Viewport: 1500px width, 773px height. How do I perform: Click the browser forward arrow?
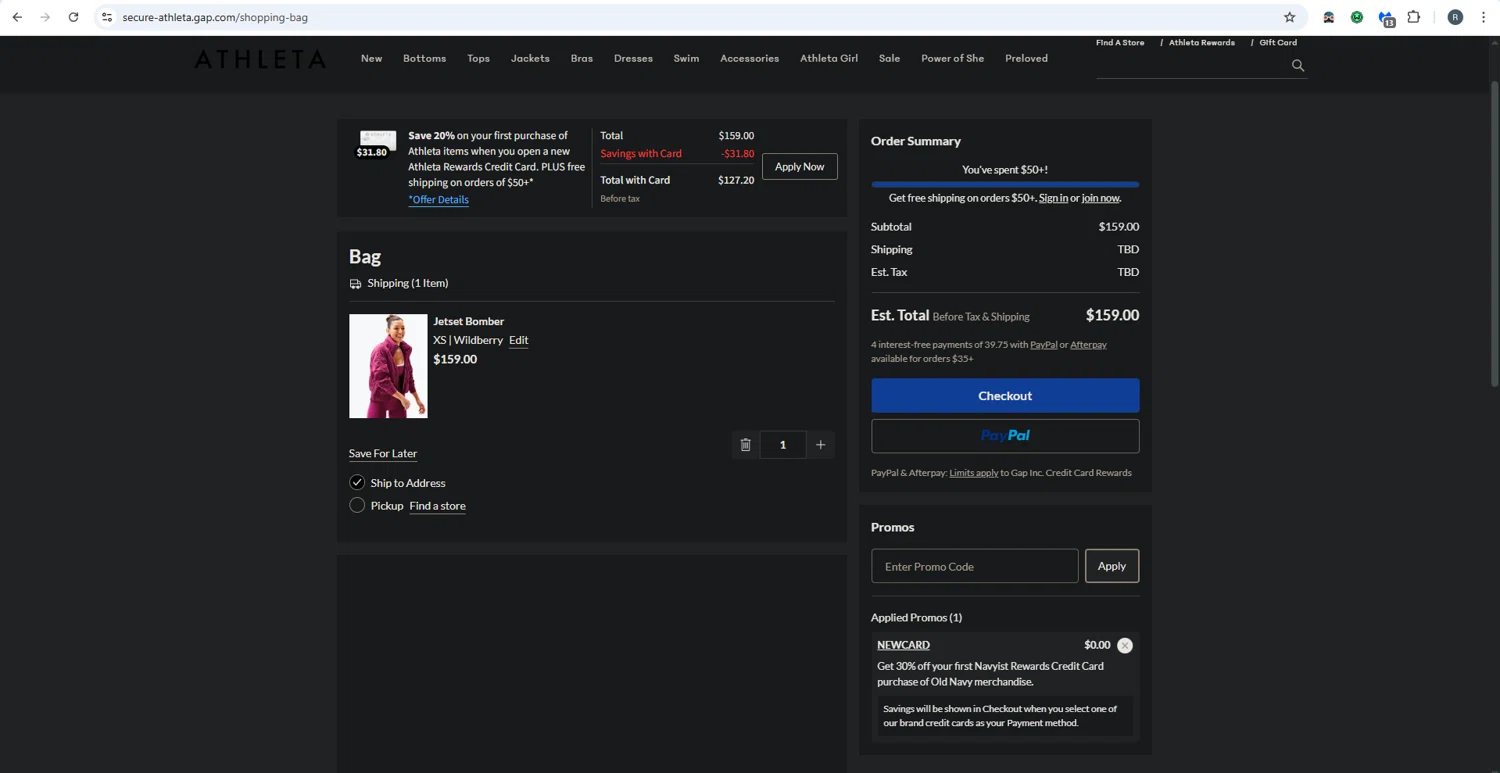(45, 17)
